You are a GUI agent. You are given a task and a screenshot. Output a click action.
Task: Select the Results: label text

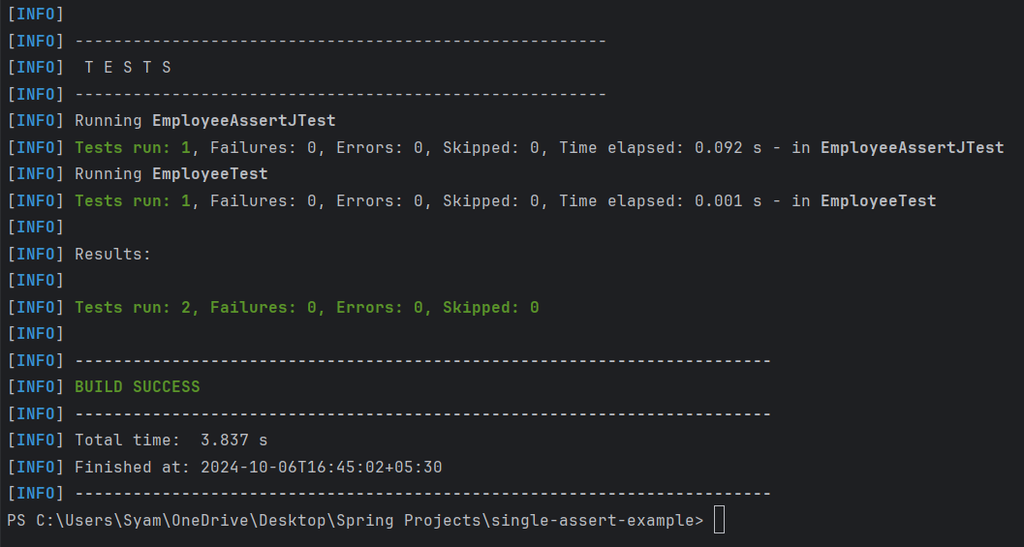[x=112, y=254]
